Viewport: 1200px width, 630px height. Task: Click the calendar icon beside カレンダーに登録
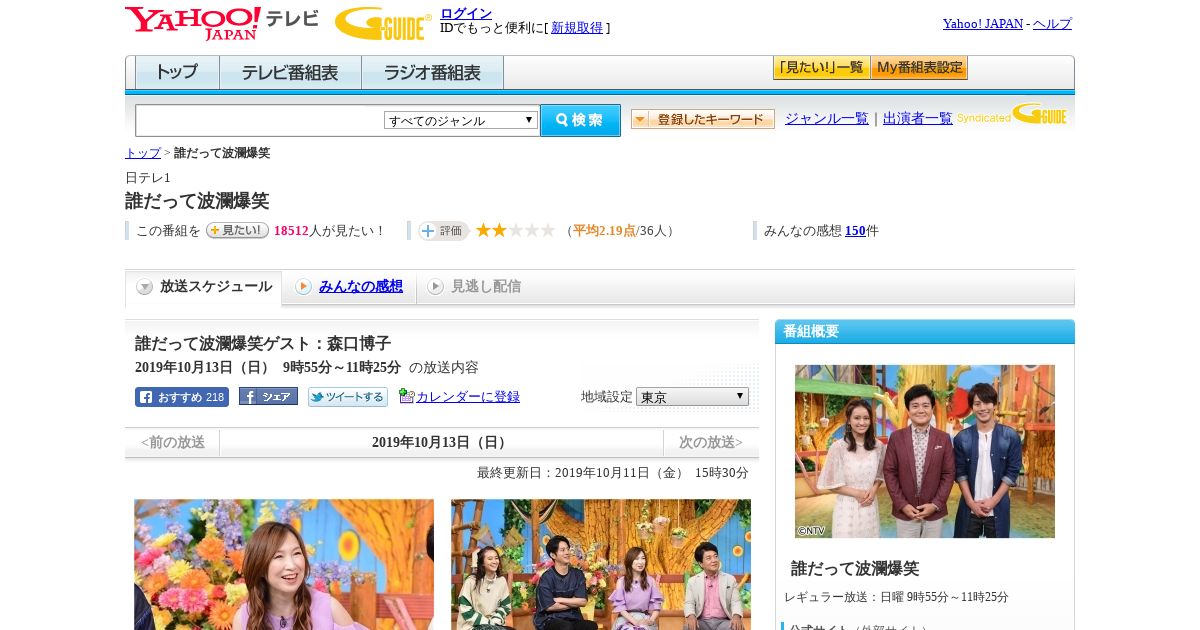click(x=406, y=396)
